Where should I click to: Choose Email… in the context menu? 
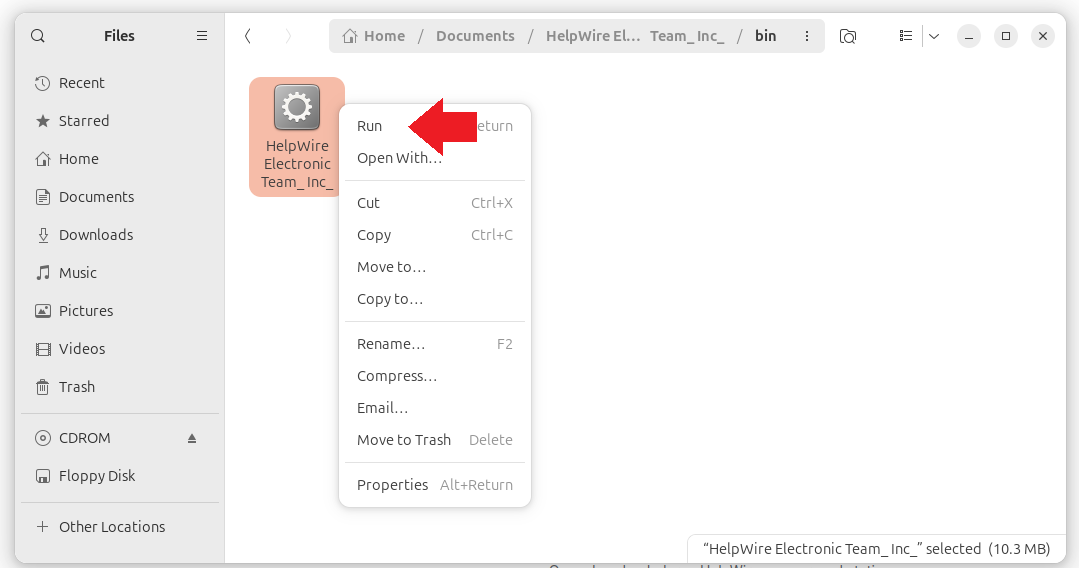tap(435, 408)
